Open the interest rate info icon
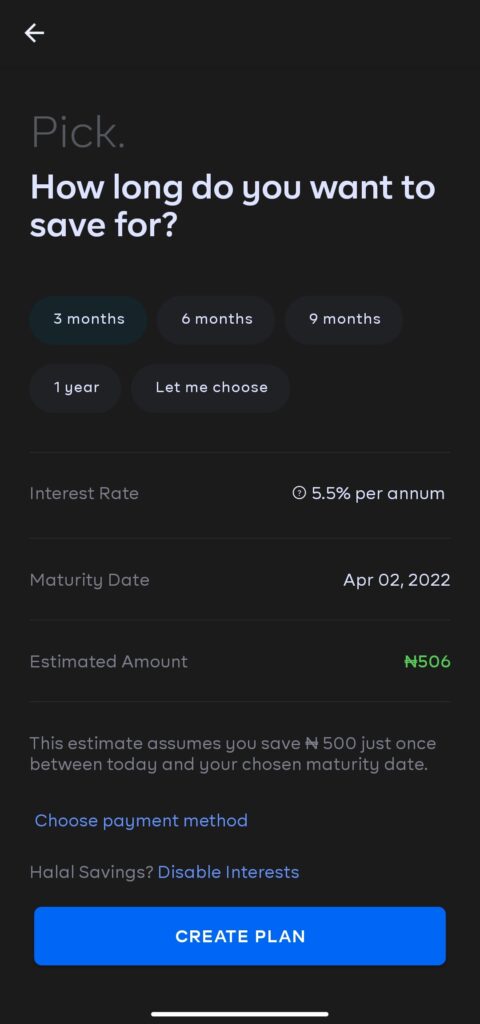The image size is (480, 1024). tap(299, 494)
